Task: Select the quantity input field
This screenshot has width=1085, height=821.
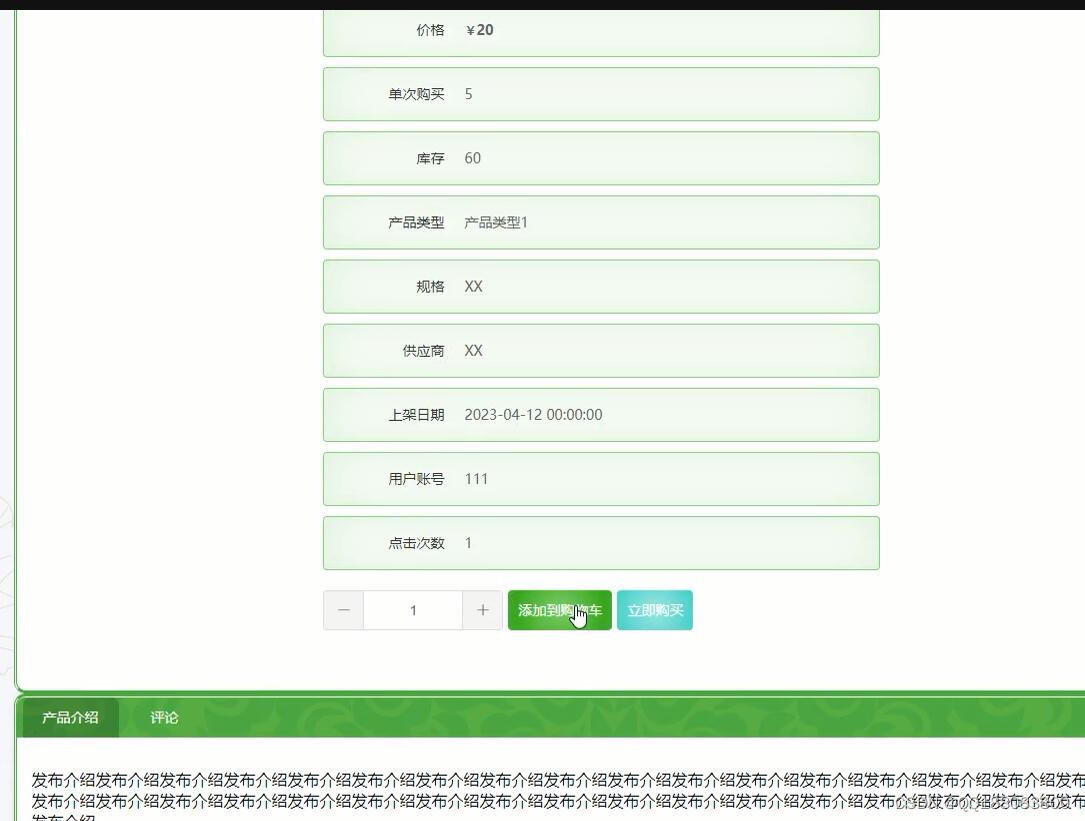Action: 412,610
